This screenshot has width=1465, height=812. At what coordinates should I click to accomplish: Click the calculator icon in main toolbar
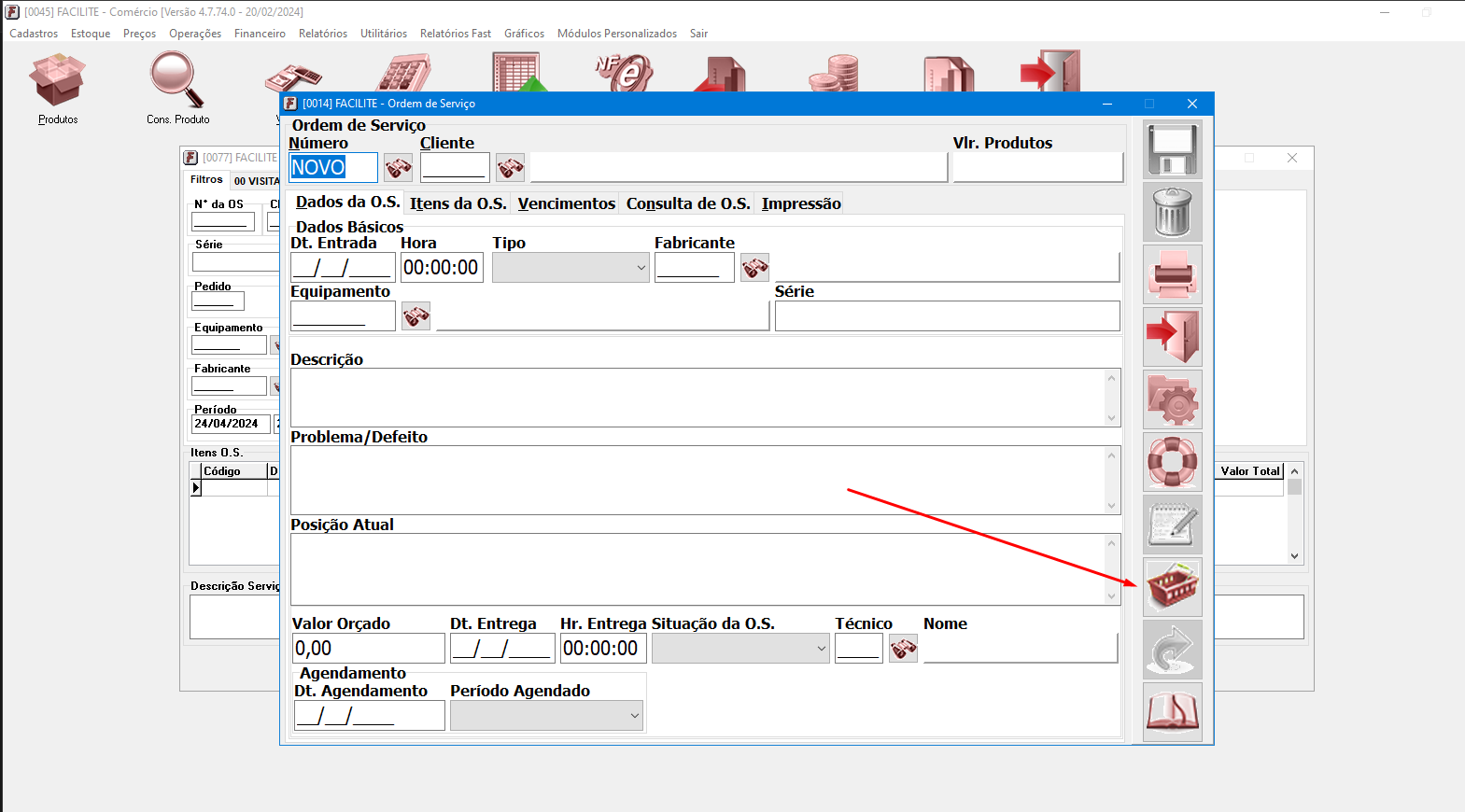click(x=403, y=72)
